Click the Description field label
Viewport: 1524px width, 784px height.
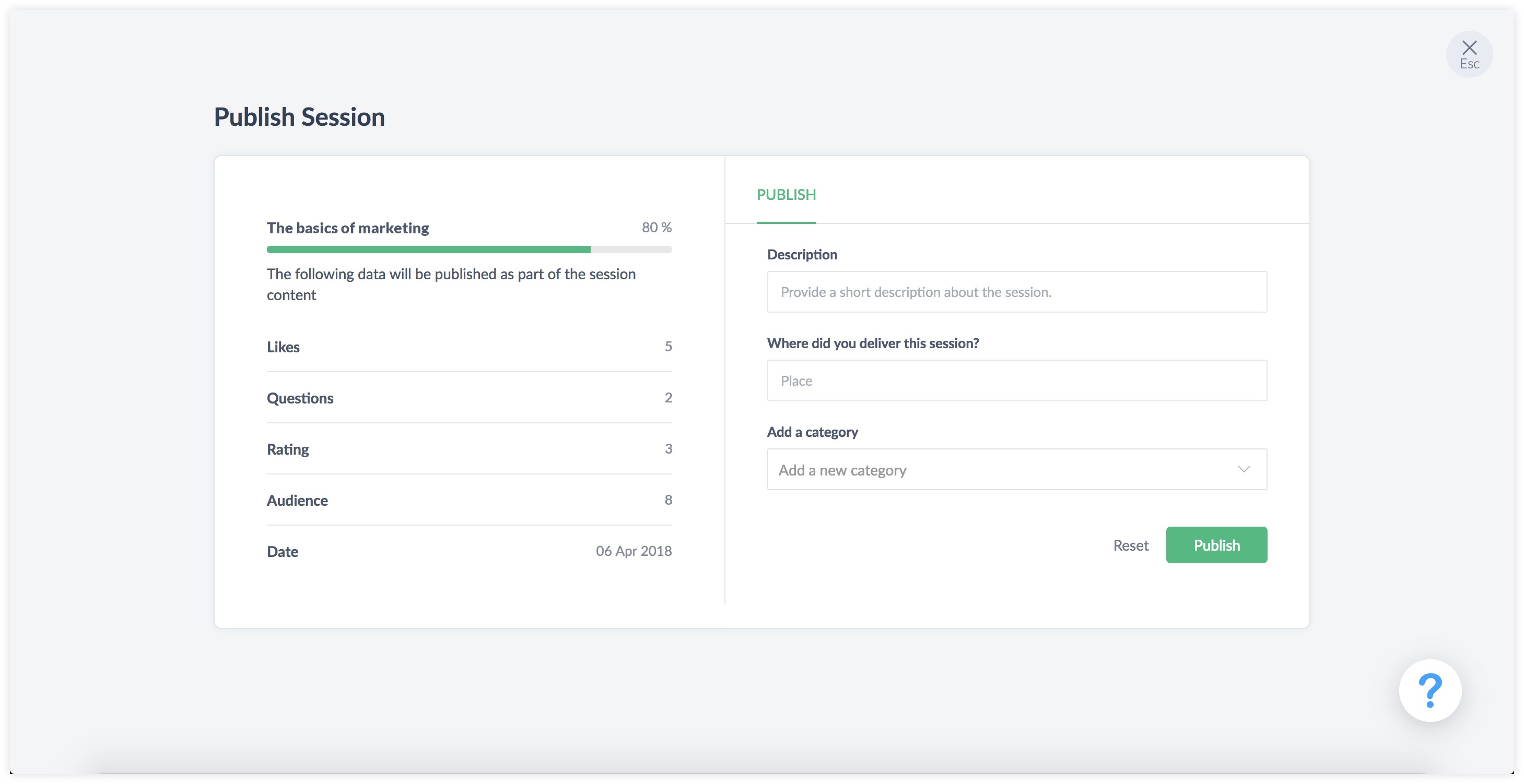point(802,254)
